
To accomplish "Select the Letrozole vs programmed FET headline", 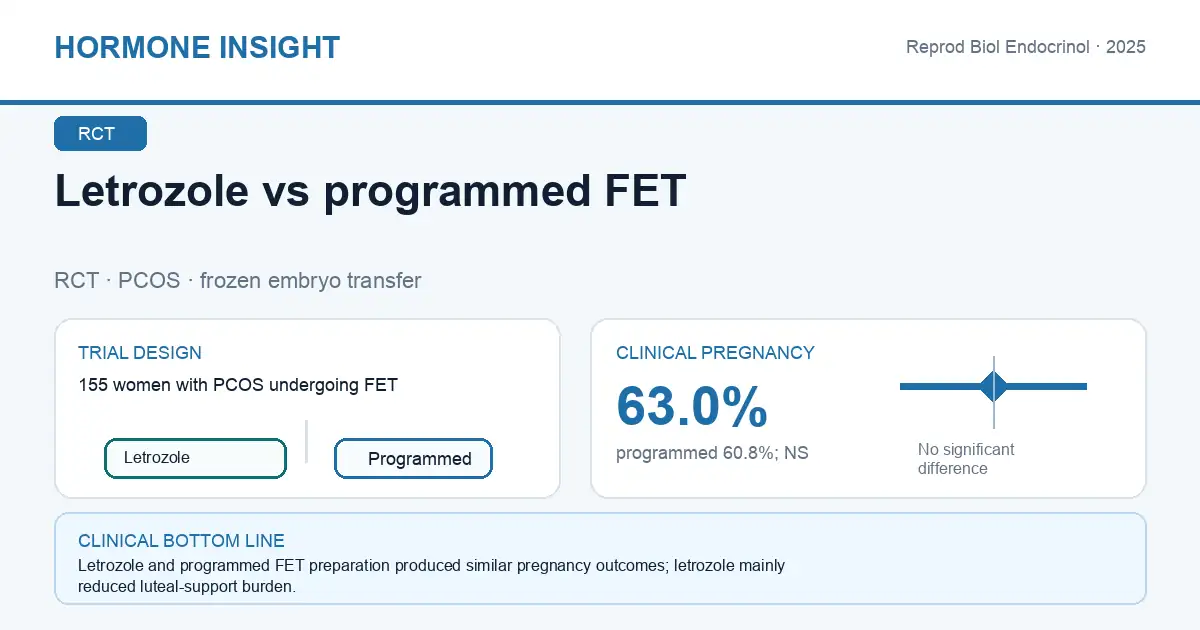I will click(x=370, y=191).
